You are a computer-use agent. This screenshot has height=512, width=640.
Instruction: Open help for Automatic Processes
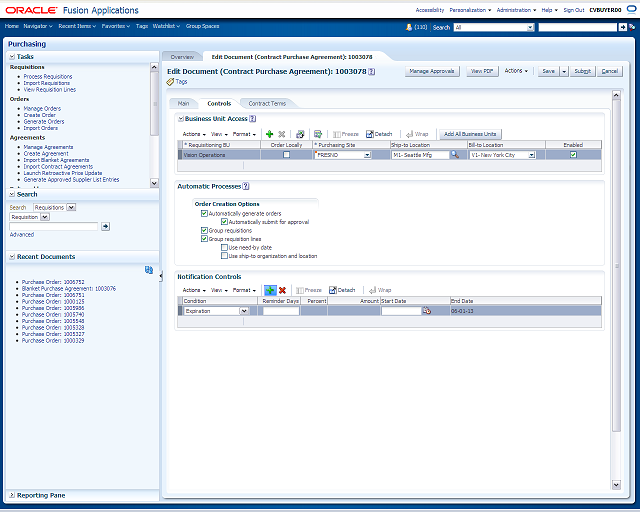coord(246,186)
